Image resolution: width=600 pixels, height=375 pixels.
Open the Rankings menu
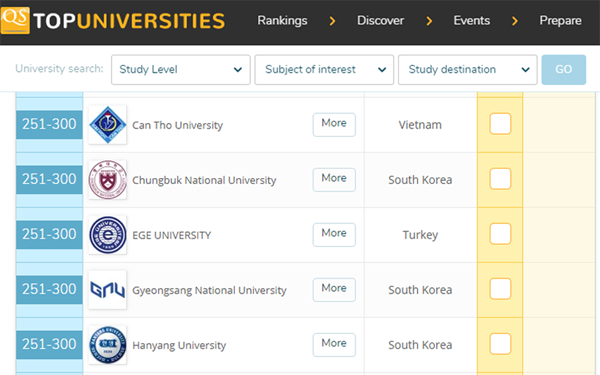tap(282, 20)
